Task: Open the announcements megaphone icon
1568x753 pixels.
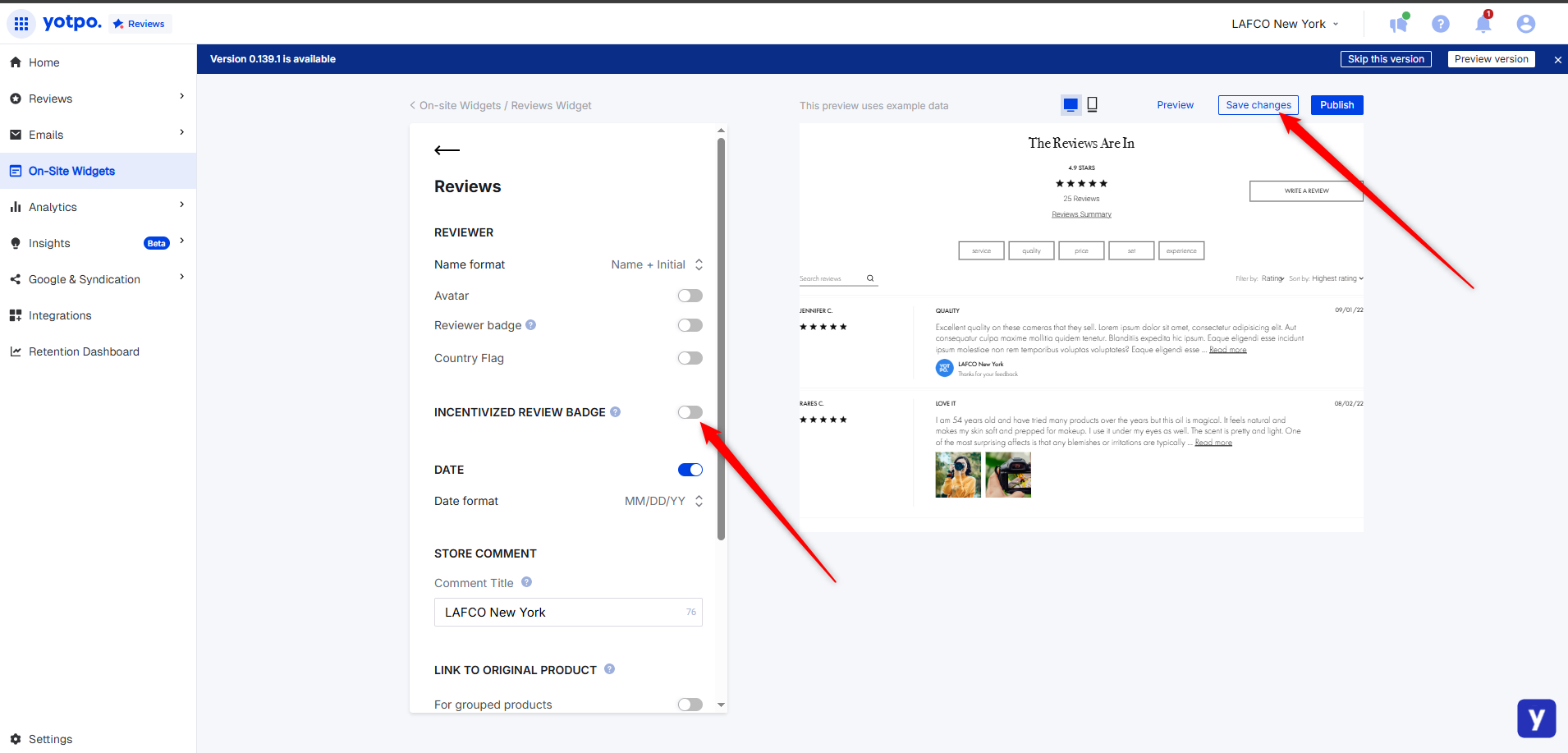Action: (1399, 24)
